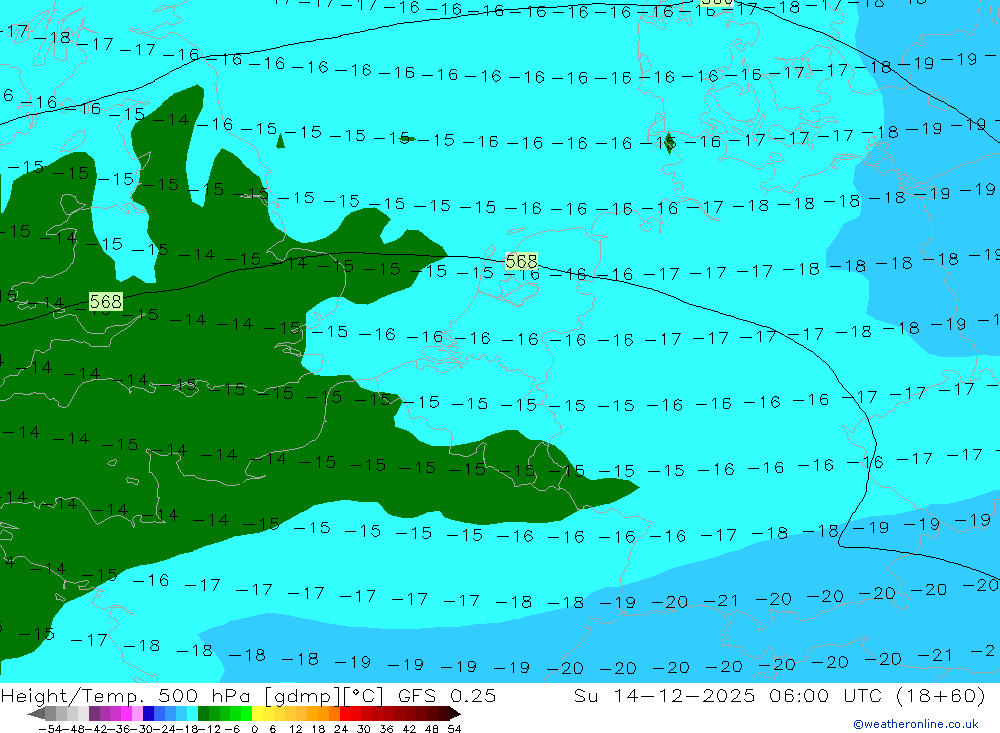The width and height of the screenshot is (1000, 733).
Task: Click the '(18+60)' forecast run label
Action: 941,696
